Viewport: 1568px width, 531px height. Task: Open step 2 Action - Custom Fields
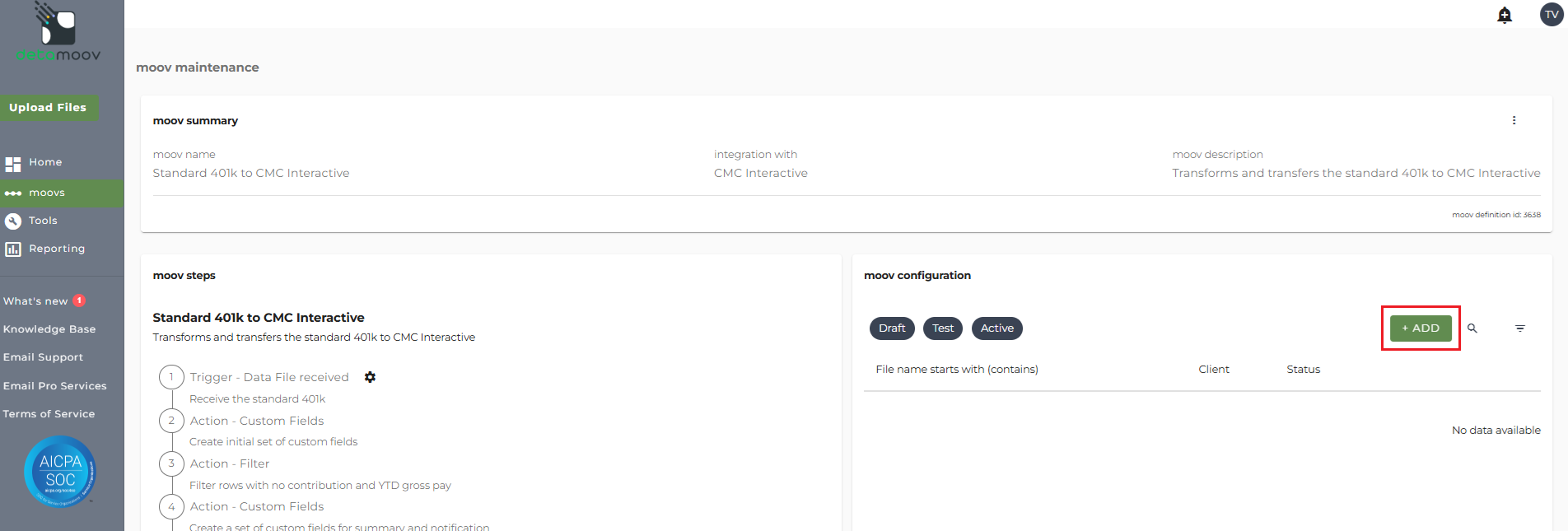pyautogui.click(x=257, y=421)
